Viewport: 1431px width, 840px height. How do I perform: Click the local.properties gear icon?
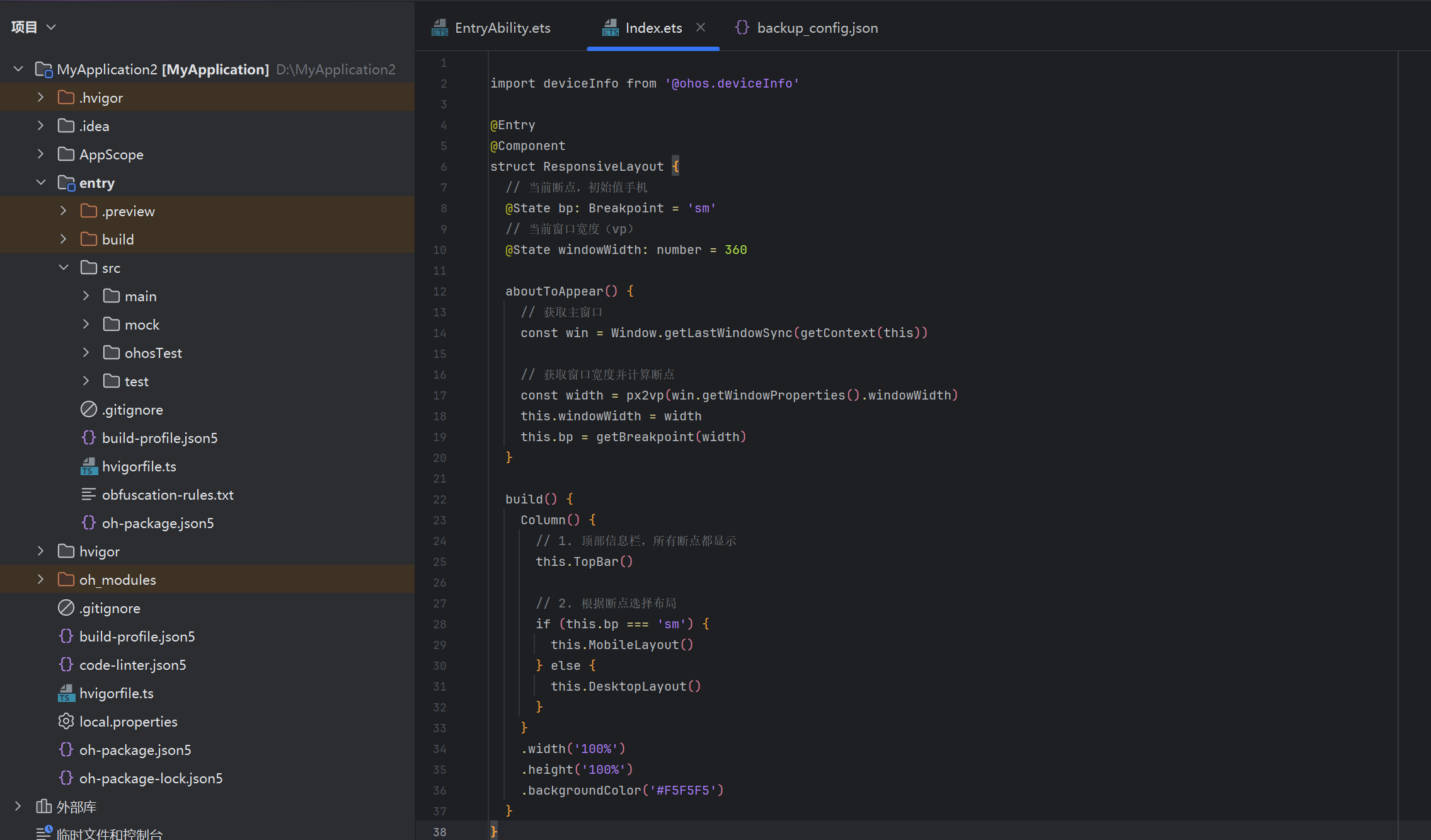pos(66,721)
